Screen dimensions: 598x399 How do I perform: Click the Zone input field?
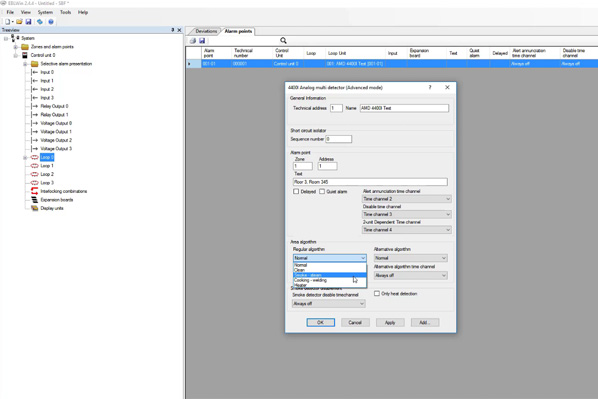coord(303,166)
